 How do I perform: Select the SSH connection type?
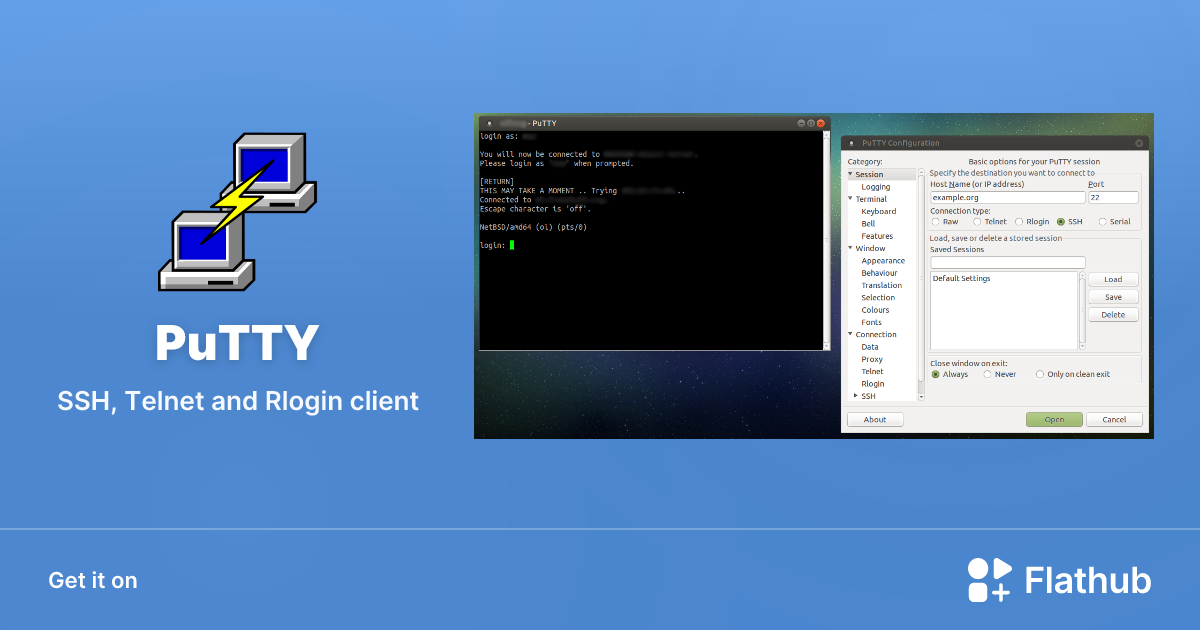tap(1061, 221)
